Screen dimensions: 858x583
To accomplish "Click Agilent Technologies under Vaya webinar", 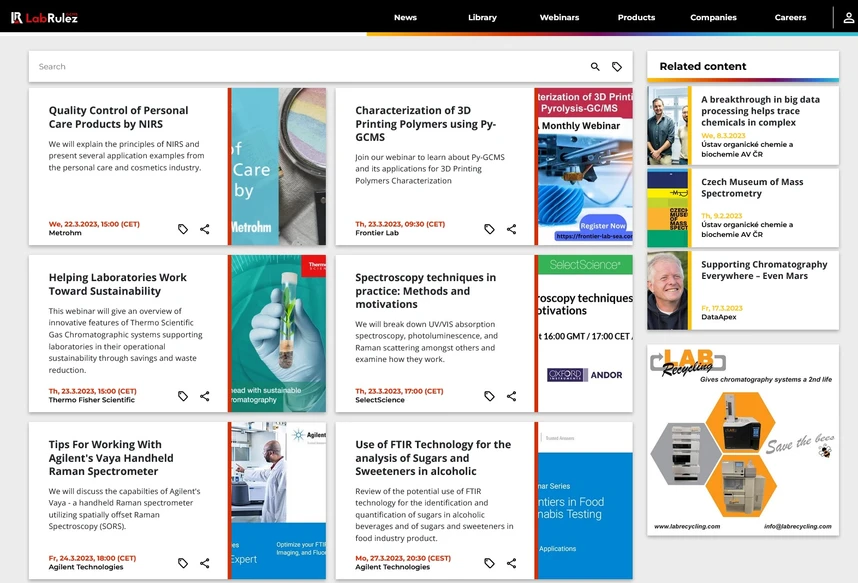I will click(x=86, y=567).
